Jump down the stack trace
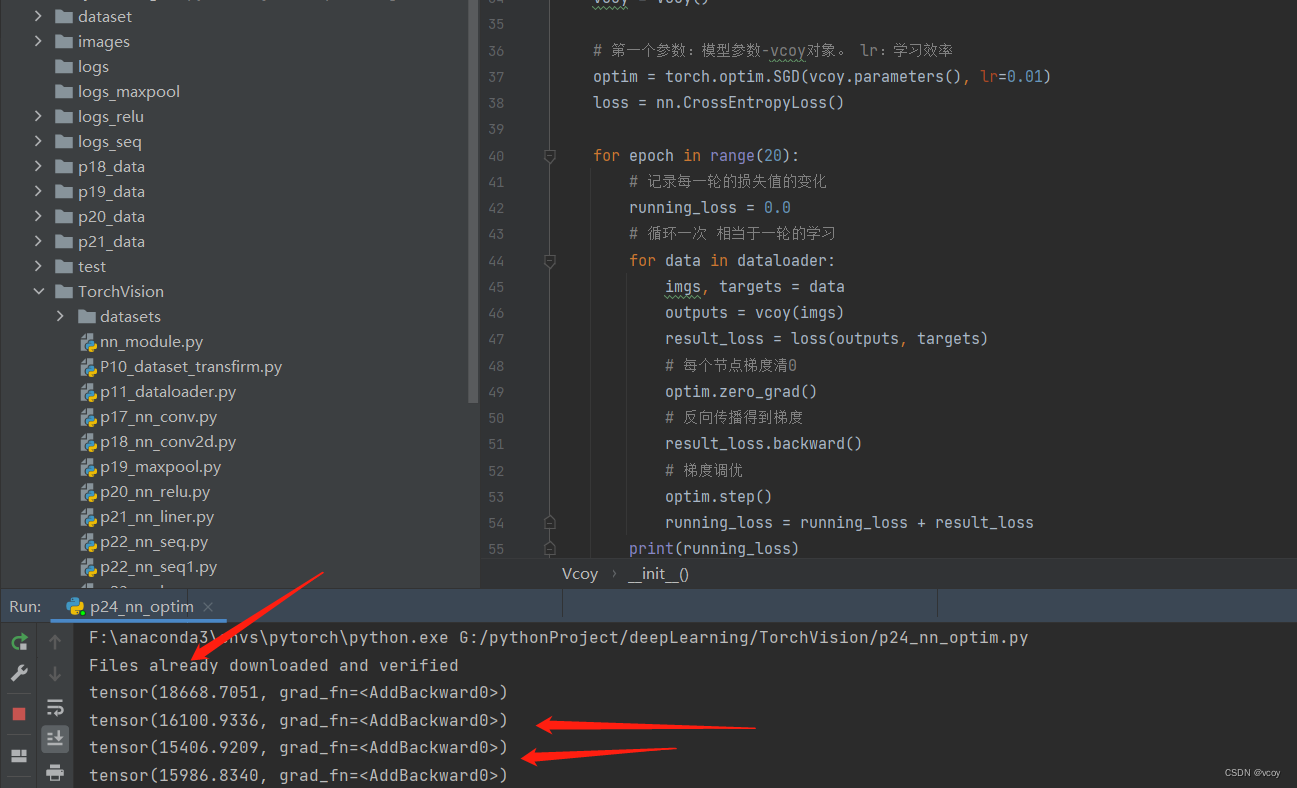 click(x=55, y=674)
